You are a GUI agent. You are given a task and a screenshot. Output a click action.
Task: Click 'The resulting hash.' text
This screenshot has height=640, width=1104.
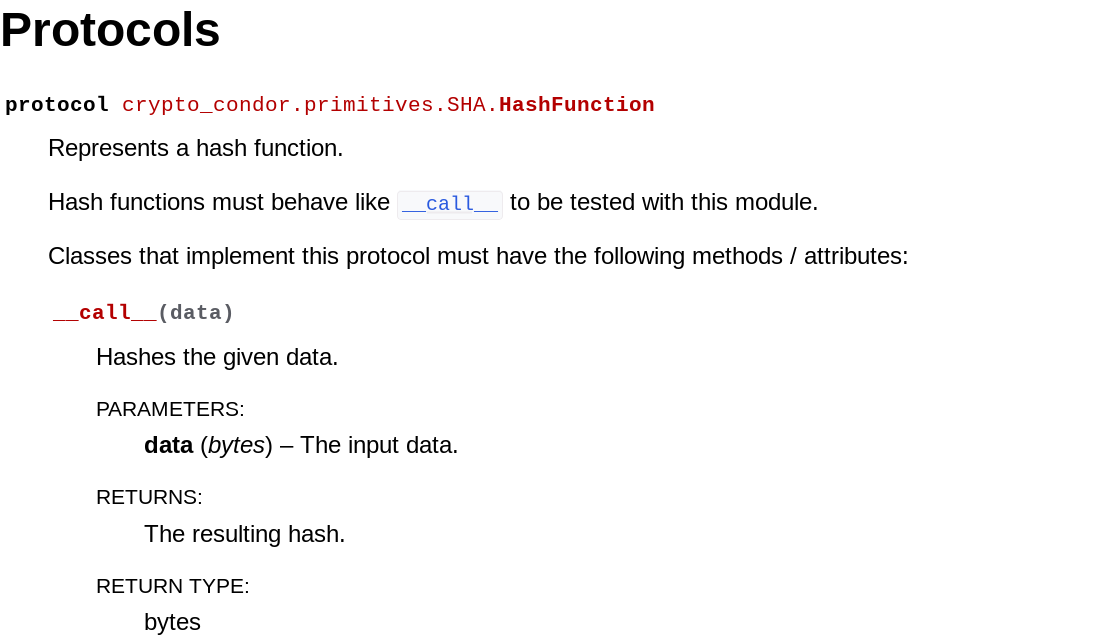coord(244,534)
